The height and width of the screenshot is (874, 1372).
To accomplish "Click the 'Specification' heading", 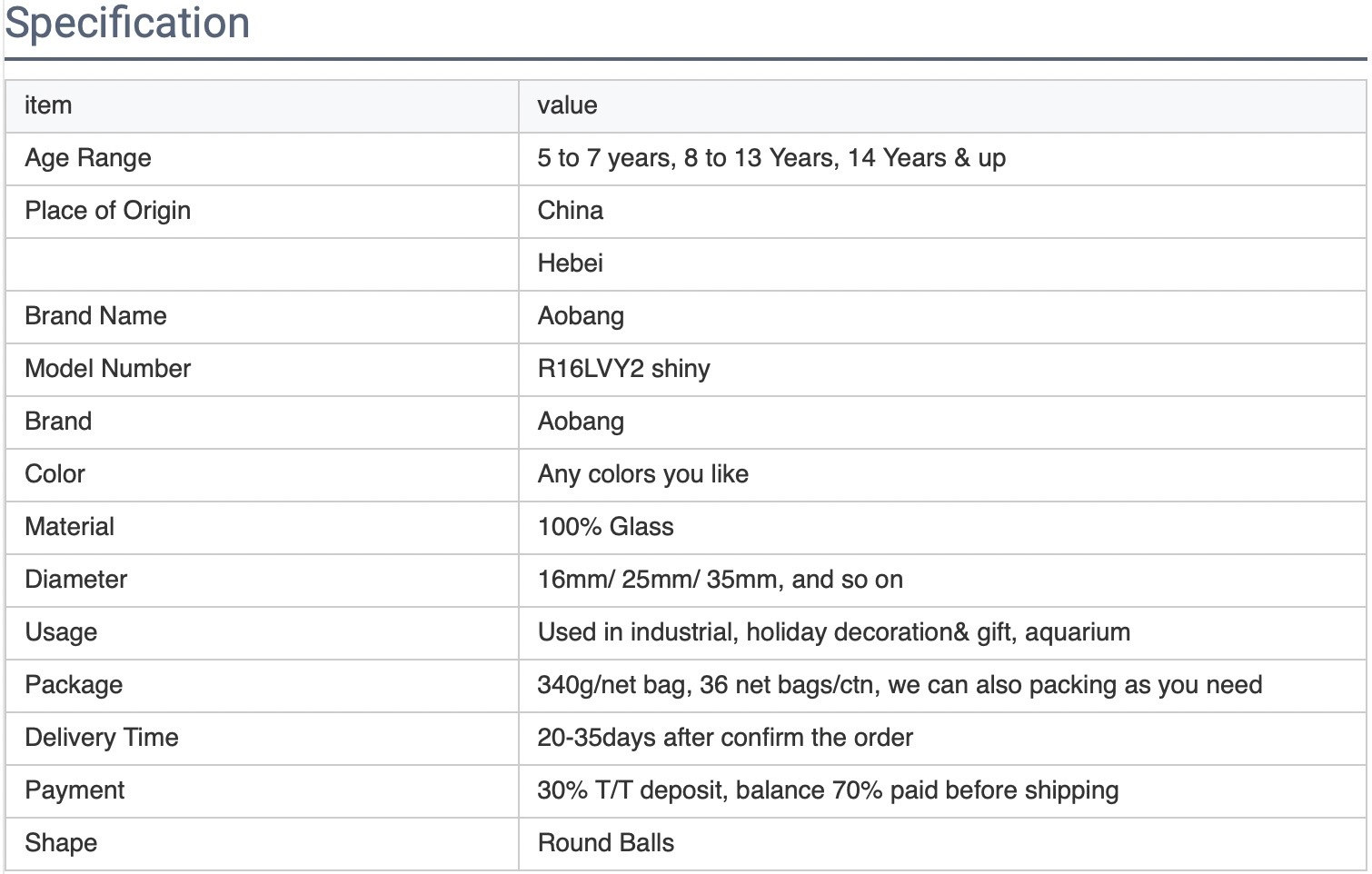I will pos(127,22).
